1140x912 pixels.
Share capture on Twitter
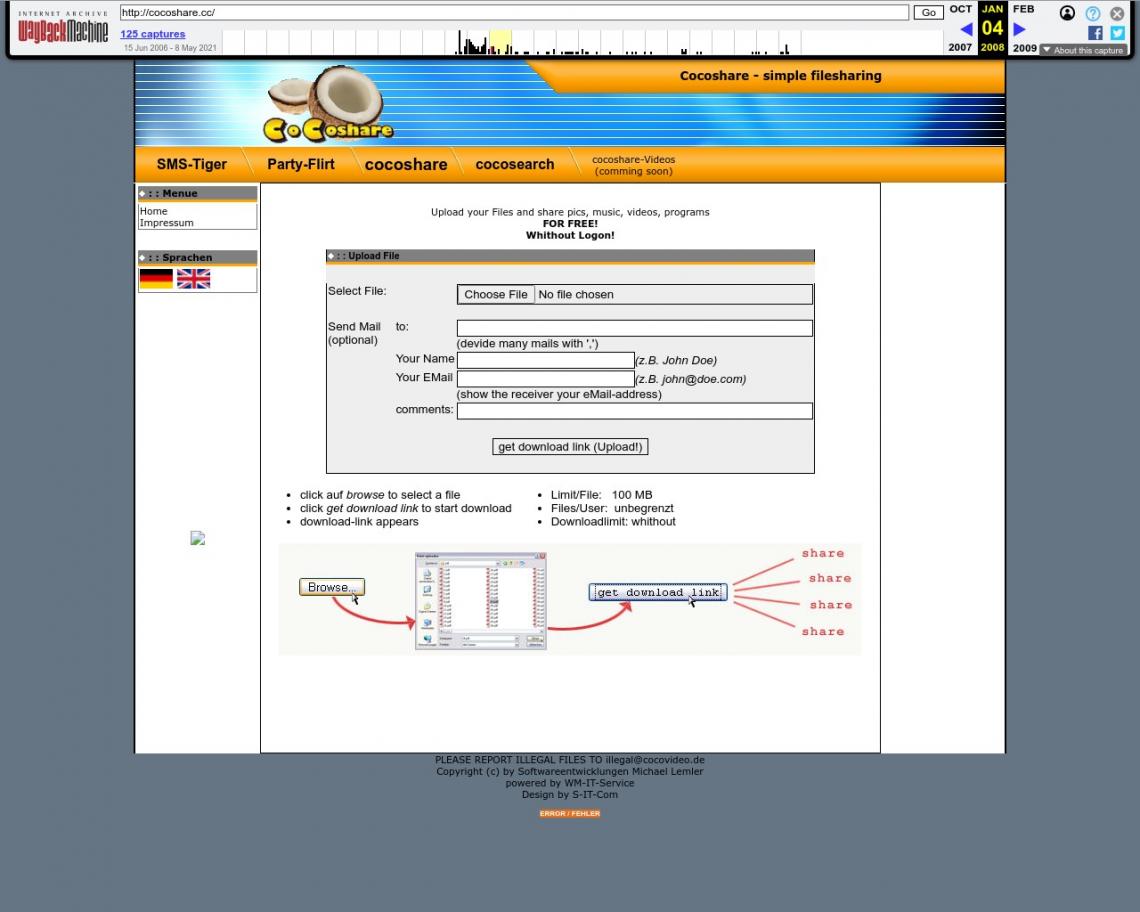click(x=1117, y=33)
